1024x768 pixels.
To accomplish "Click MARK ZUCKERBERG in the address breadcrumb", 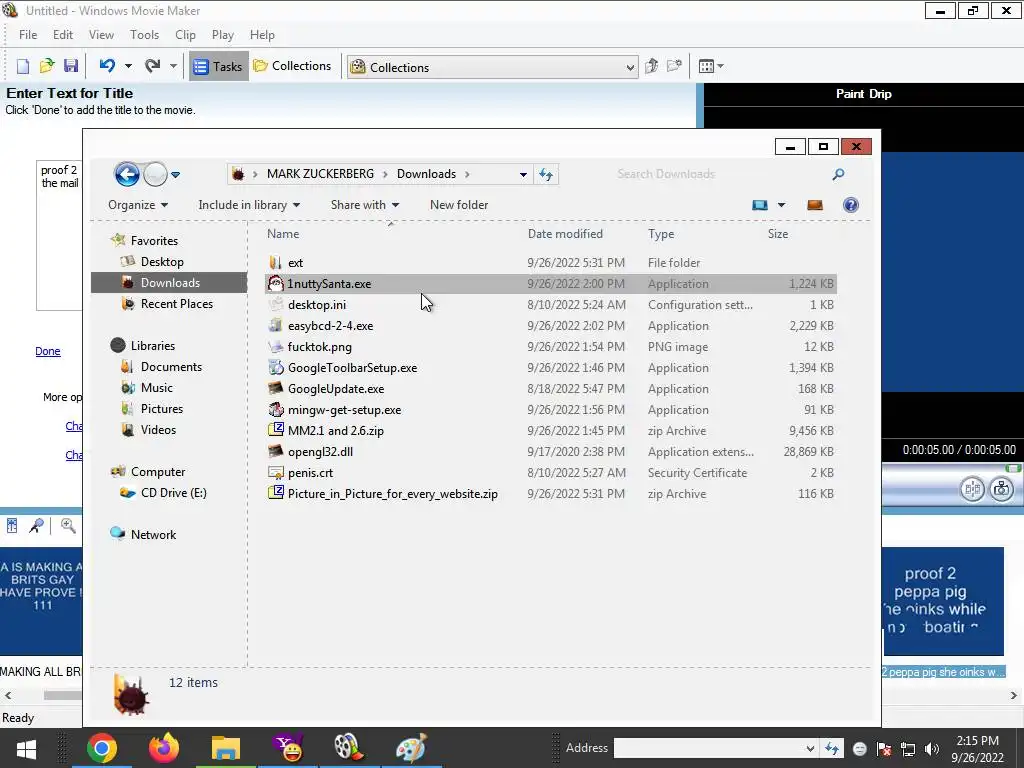I will pos(321,174).
